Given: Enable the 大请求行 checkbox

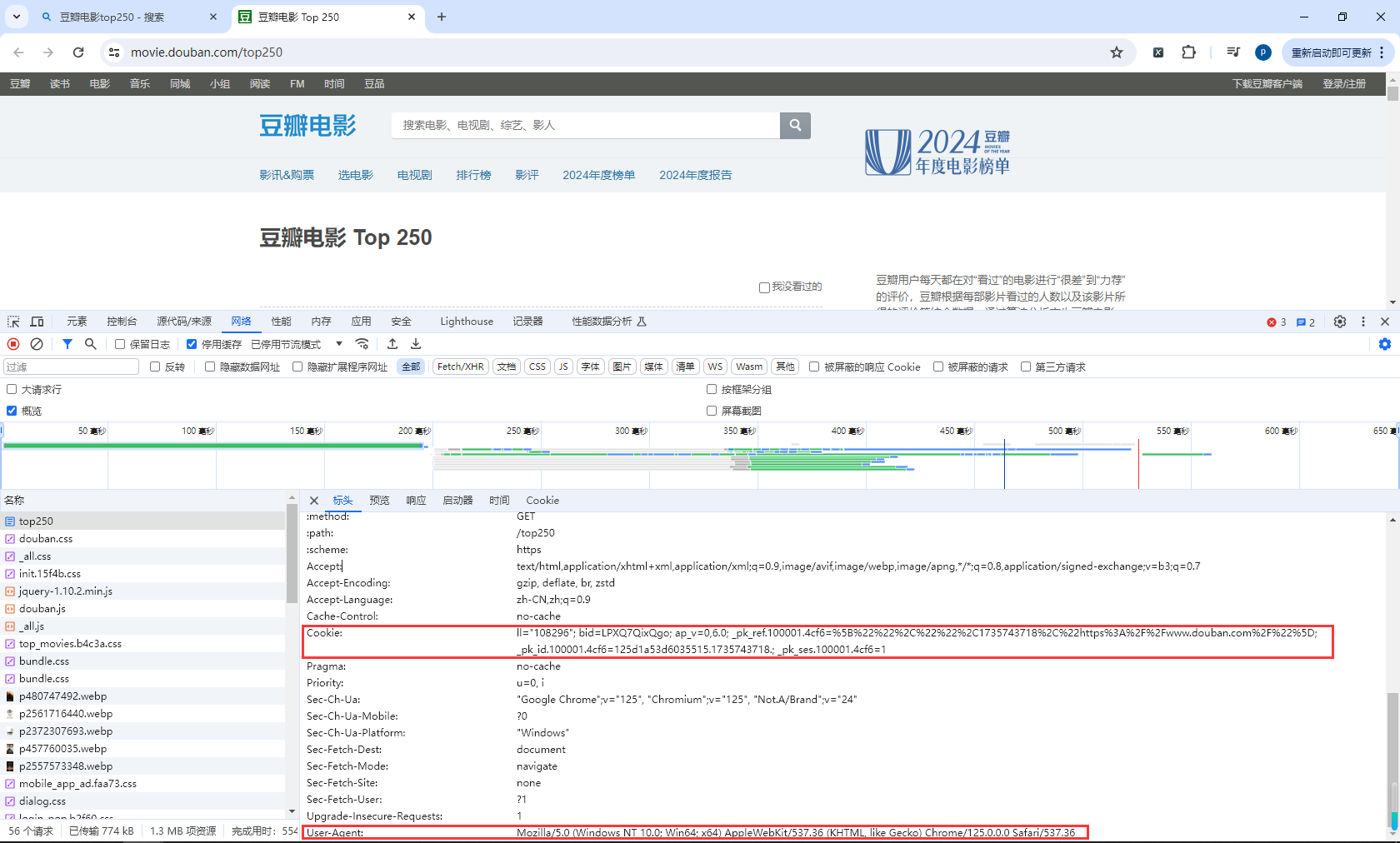Looking at the screenshot, I should point(12,389).
